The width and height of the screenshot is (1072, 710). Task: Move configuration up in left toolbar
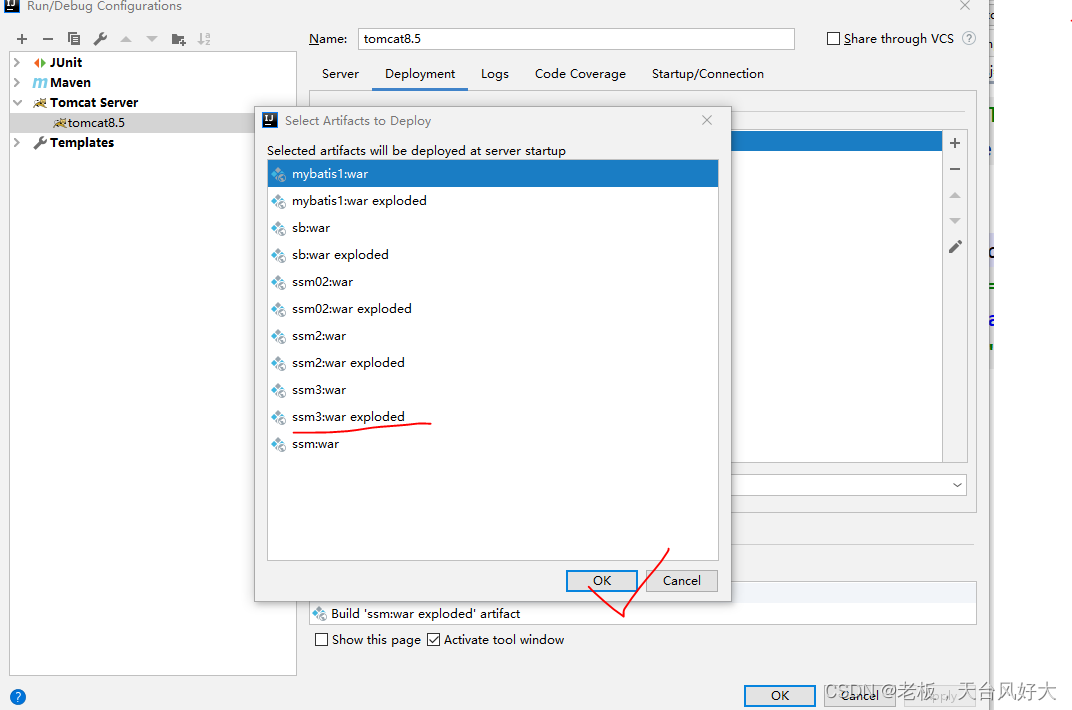[126, 39]
